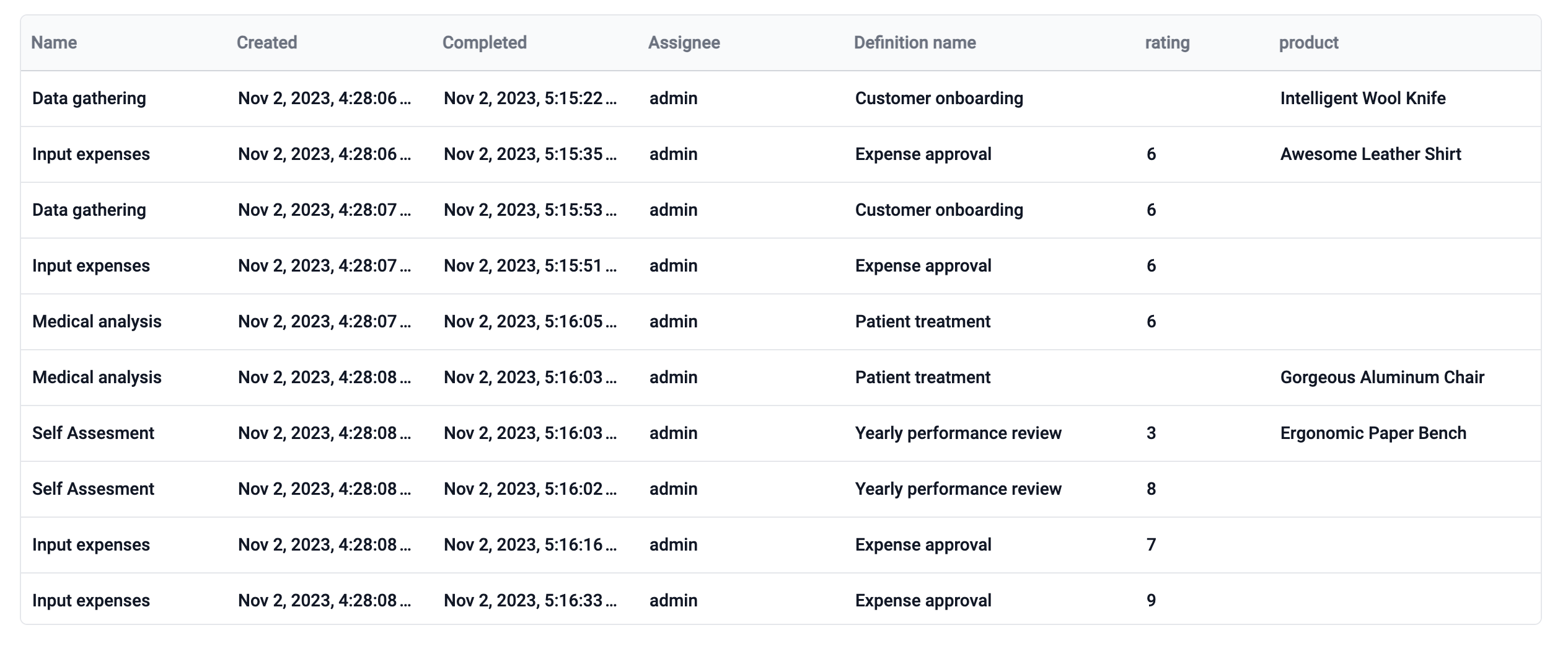Screen dimensions: 1568x656
Task: Sort by the Completed column header
Action: click(485, 42)
